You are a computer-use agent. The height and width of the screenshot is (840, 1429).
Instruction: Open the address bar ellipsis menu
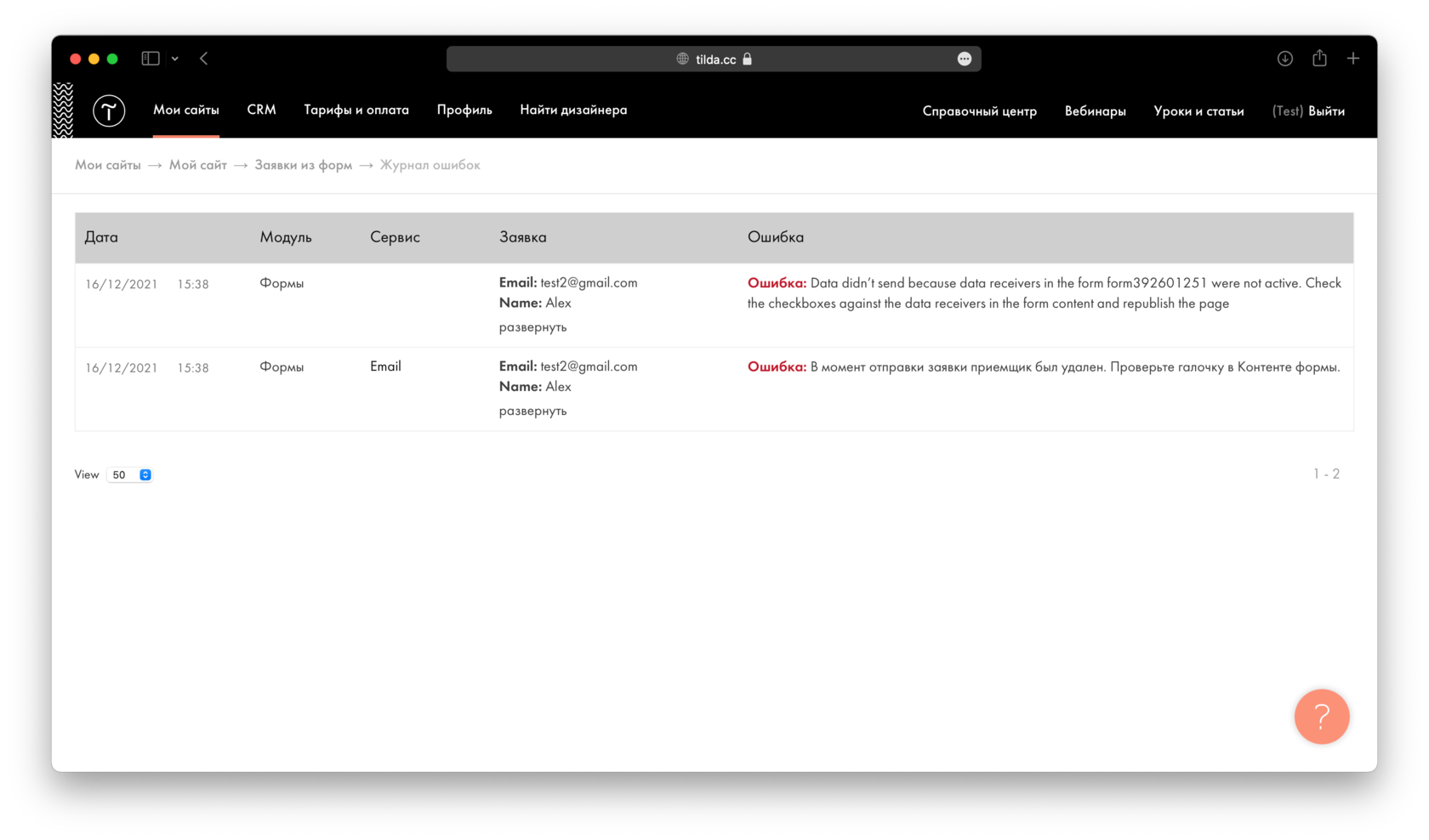tap(964, 59)
